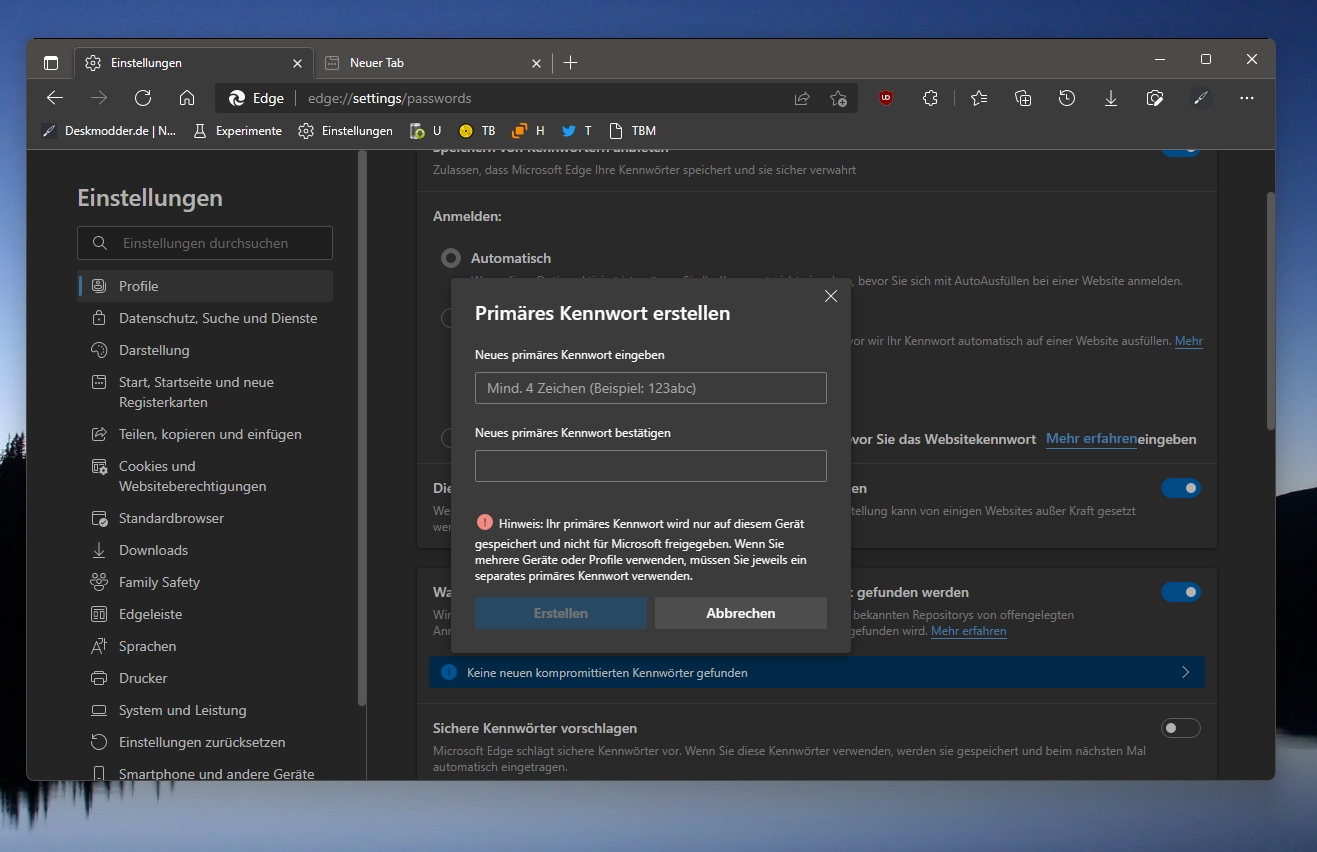Open the Edge three-dots settings menu

pyautogui.click(x=1247, y=98)
